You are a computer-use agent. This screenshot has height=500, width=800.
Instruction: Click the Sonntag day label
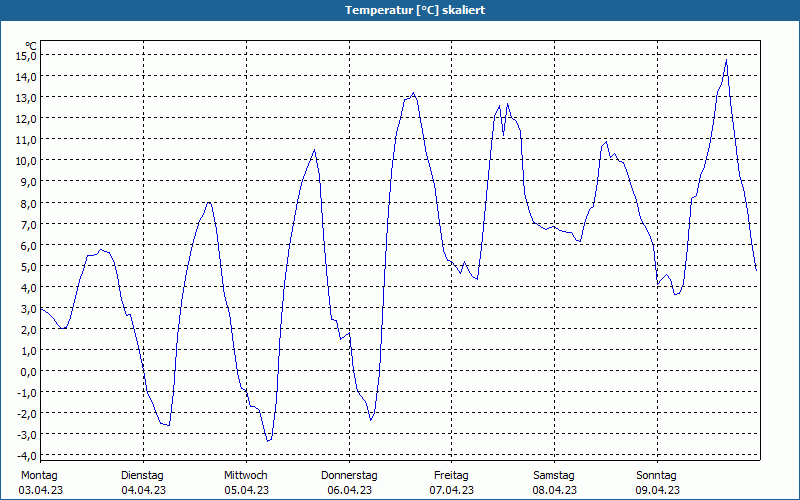656,475
